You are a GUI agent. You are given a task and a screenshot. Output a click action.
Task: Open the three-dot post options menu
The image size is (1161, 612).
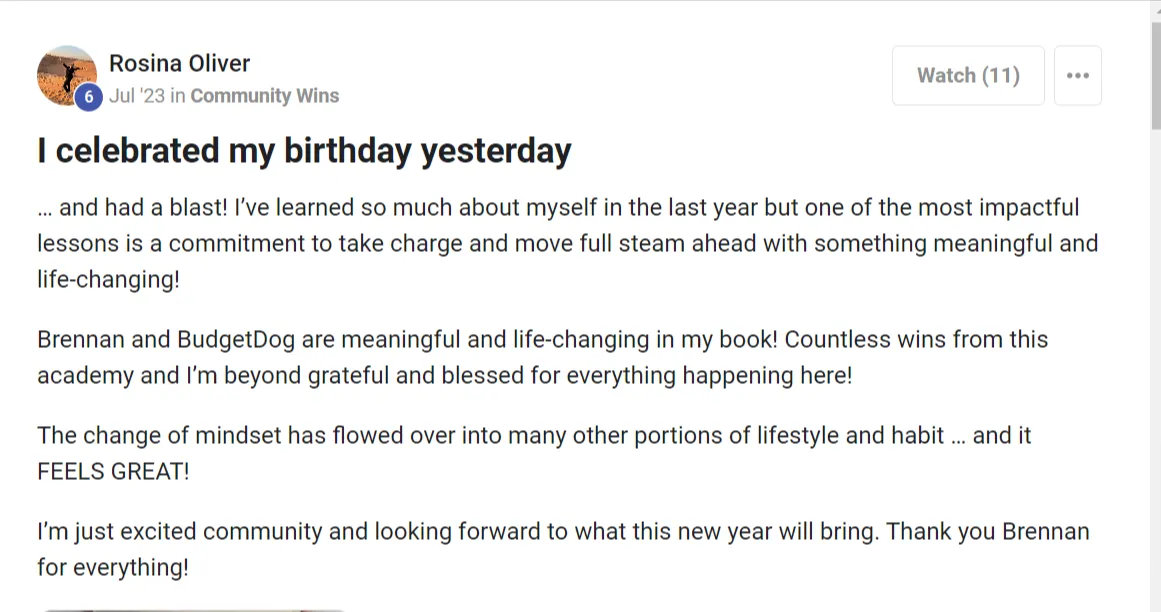[x=1077, y=75]
